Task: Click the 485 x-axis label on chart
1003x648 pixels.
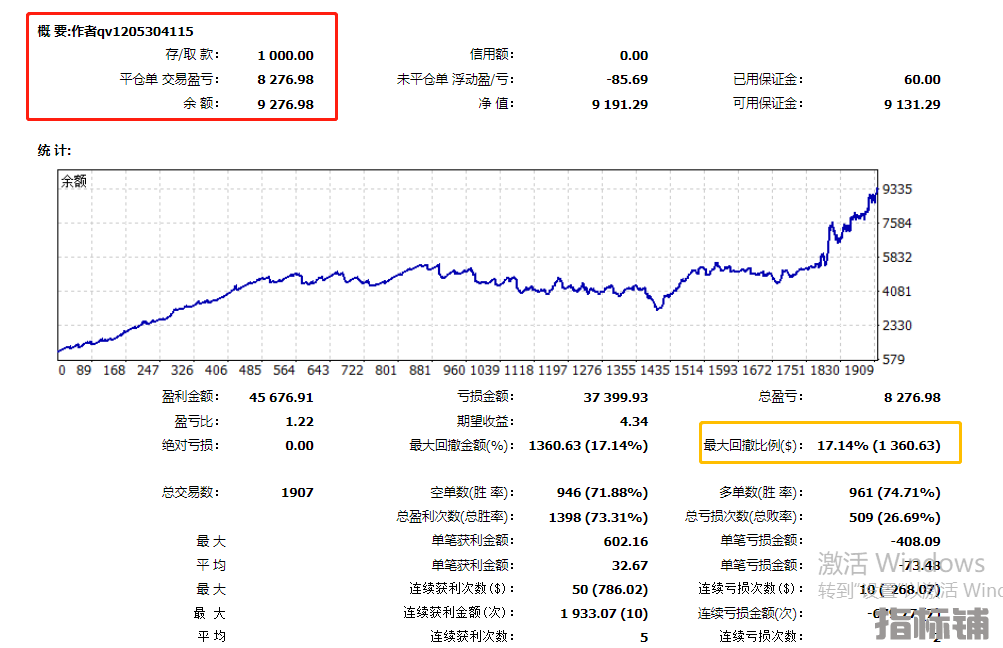Action: point(249,370)
